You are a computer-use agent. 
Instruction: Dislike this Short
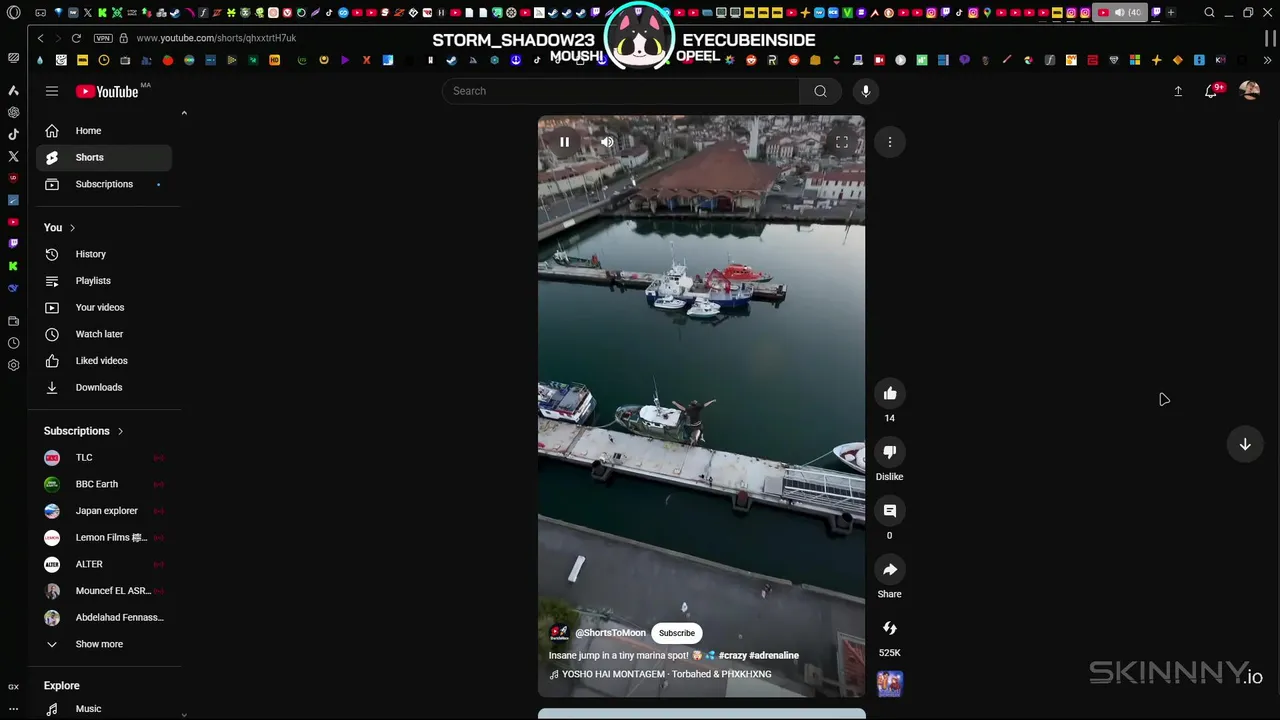(x=889, y=452)
